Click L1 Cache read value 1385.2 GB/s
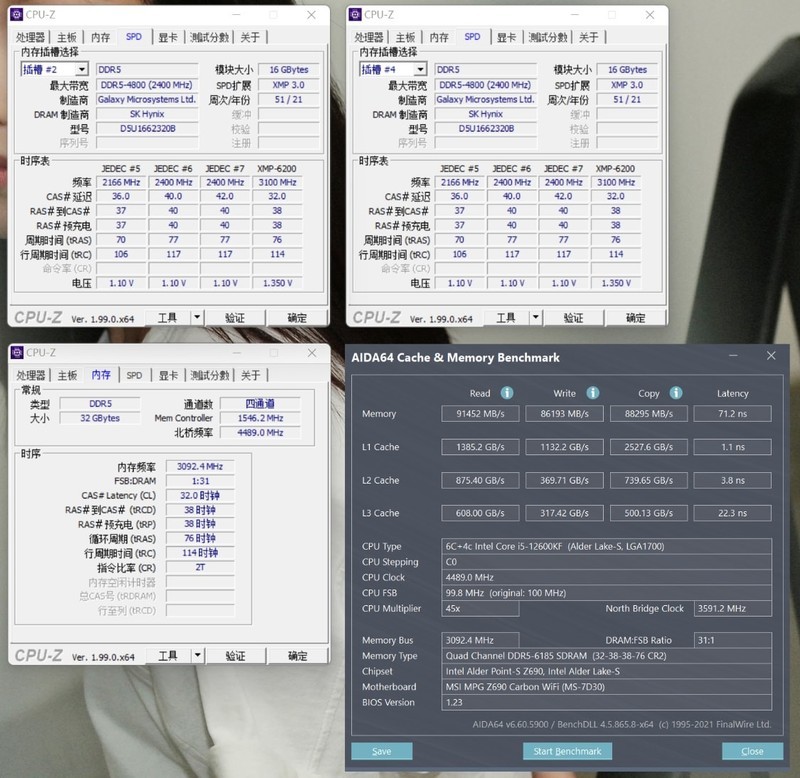This screenshot has width=800, height=778. click(x=480, y=447)
